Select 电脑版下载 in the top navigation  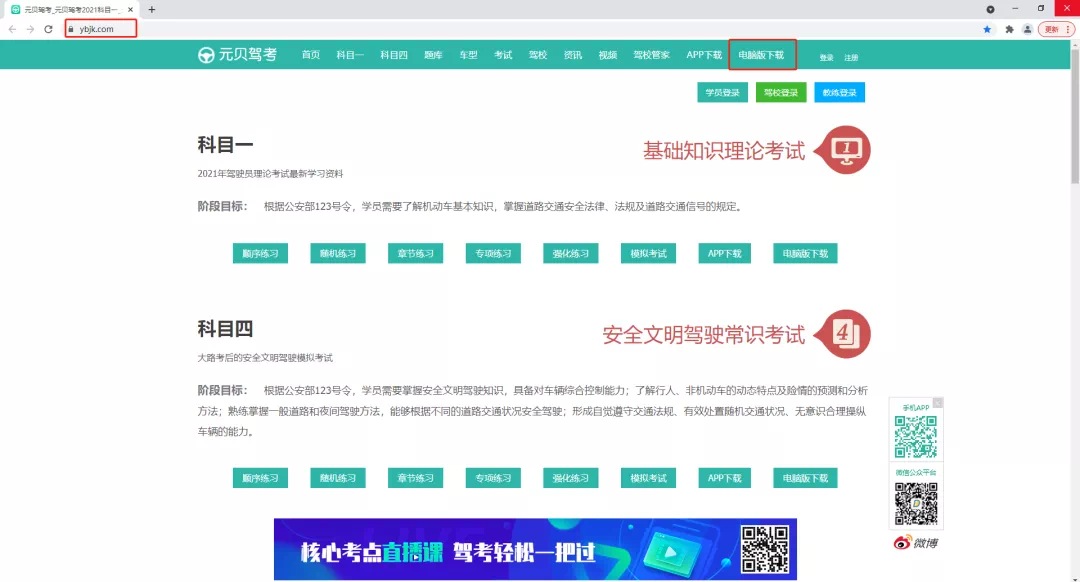(762, 55)
